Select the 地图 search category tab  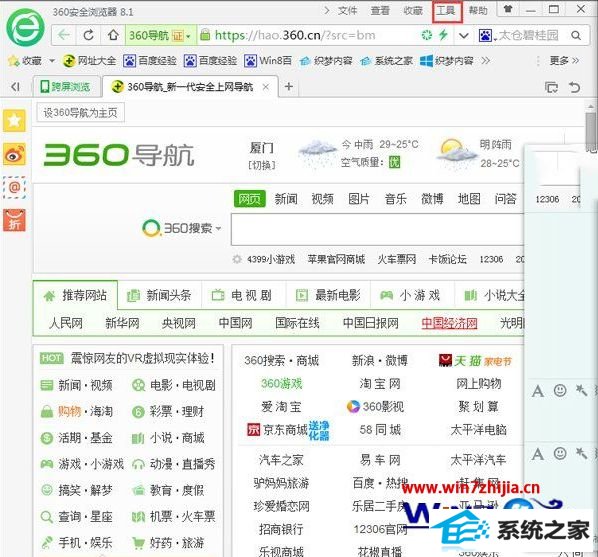469,199
